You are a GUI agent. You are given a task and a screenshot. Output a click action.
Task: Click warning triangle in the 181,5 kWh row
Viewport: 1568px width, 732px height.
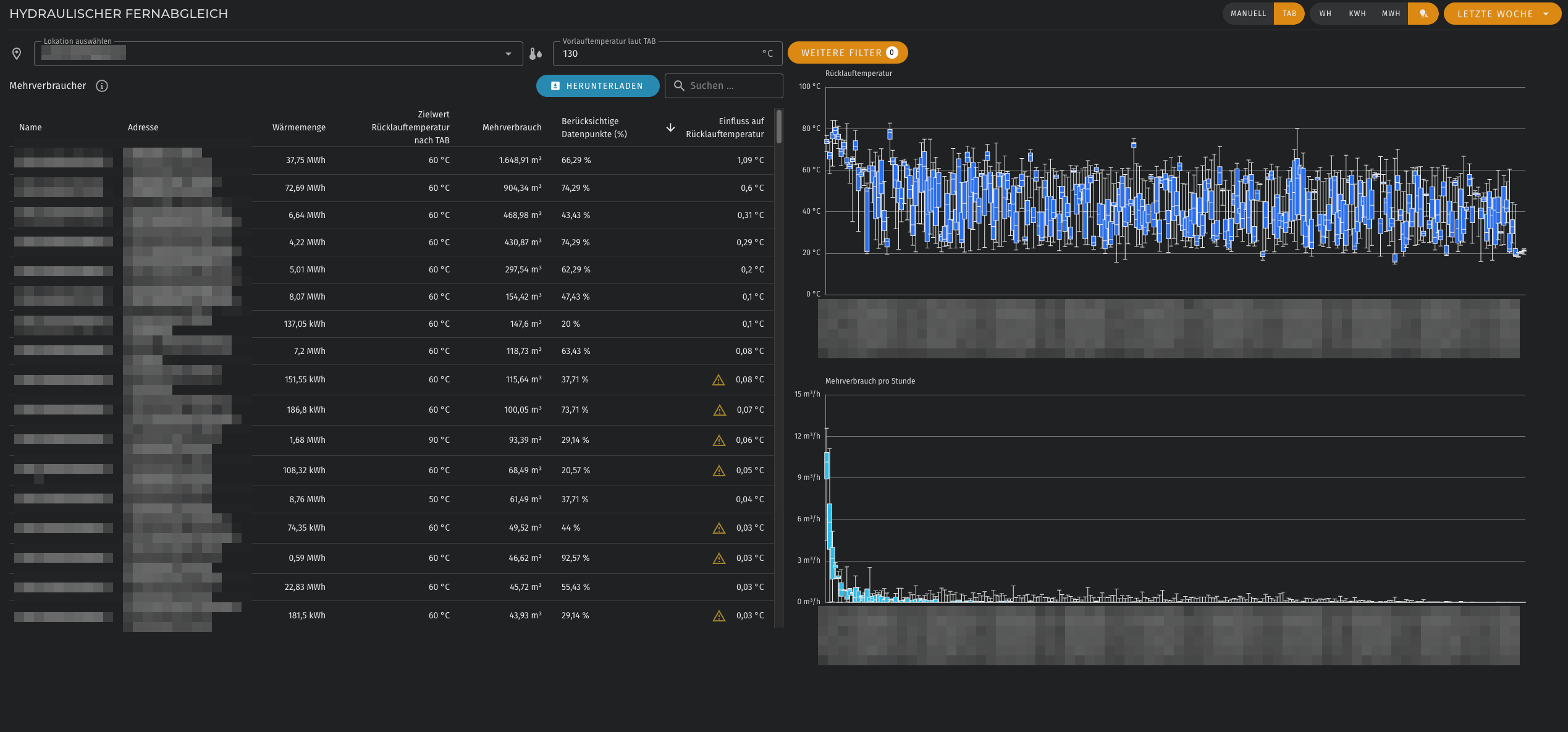click(719, 616)
